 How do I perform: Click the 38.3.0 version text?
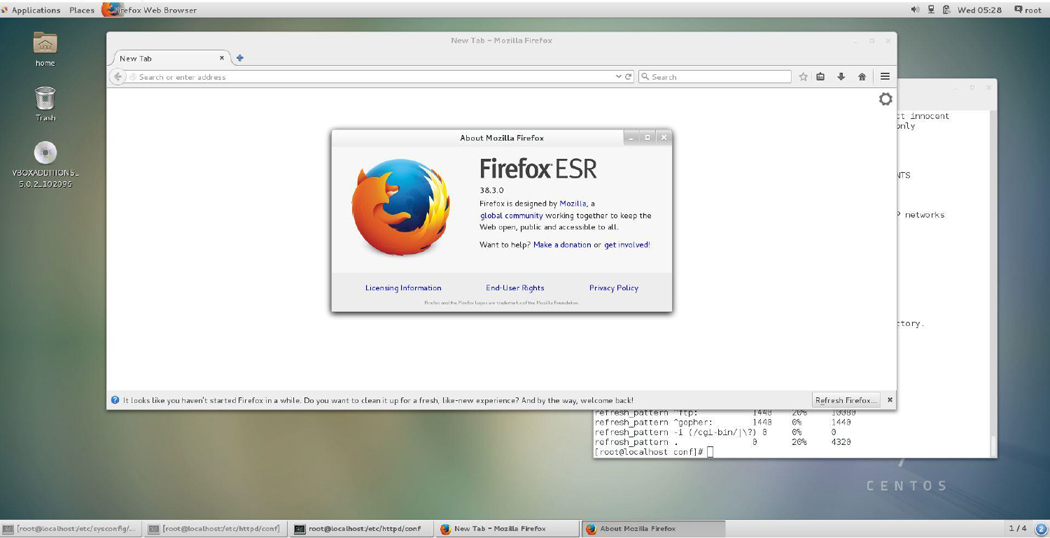492,190
